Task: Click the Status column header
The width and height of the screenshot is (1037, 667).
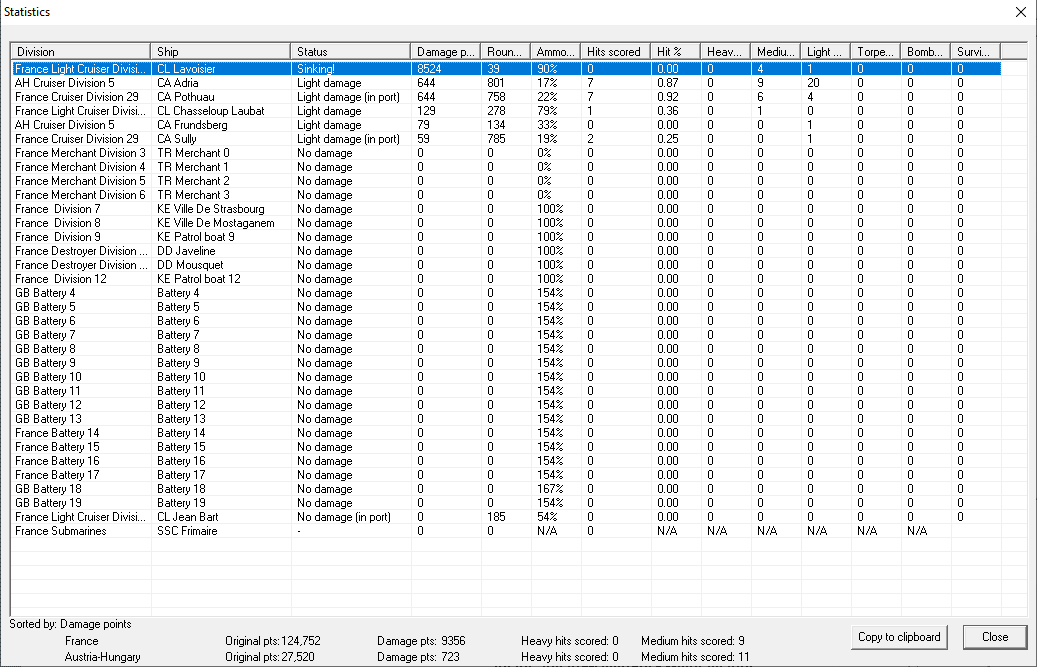Action: pyautogui.click(x=351, y=52)
